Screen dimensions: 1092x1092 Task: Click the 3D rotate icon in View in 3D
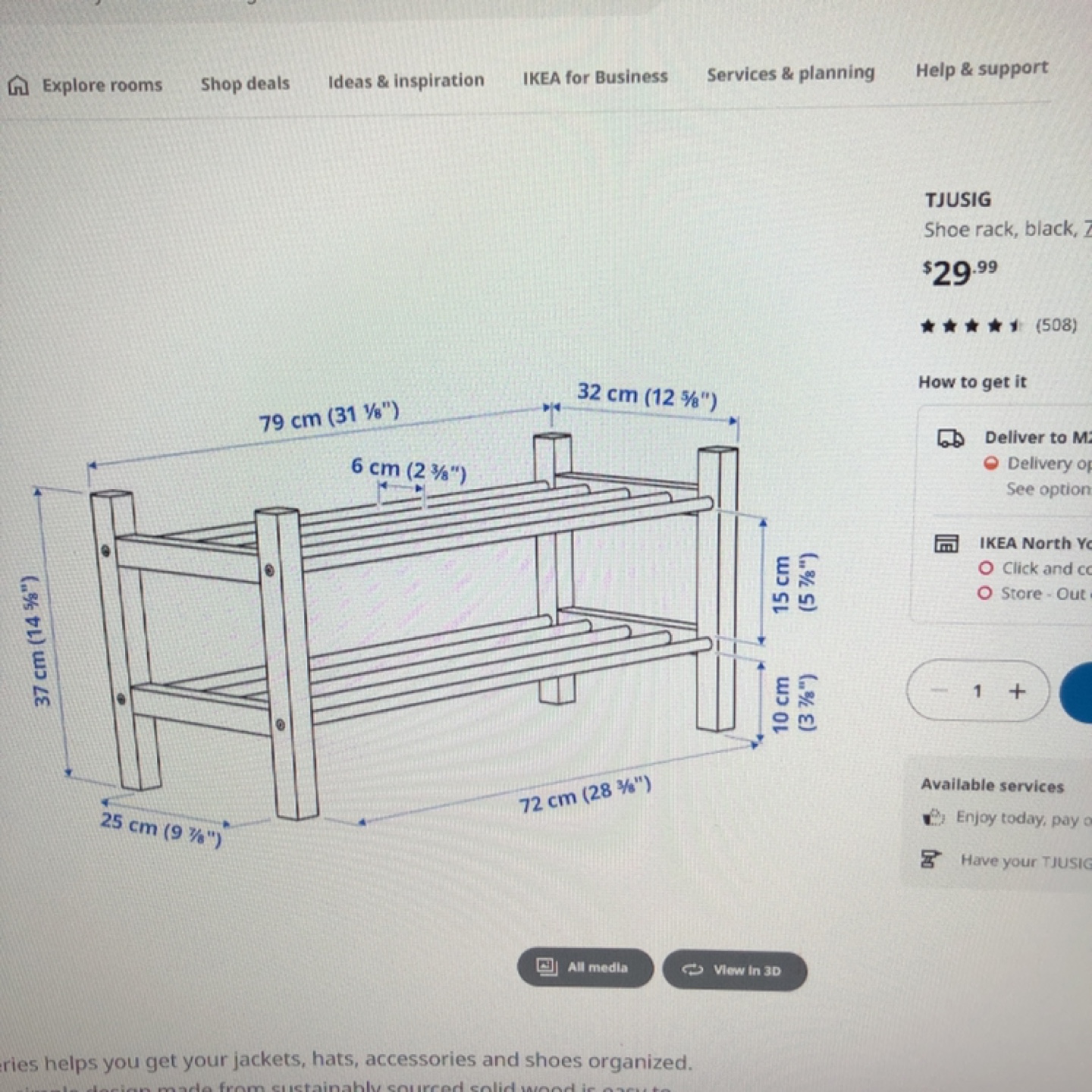coord(692,970)
